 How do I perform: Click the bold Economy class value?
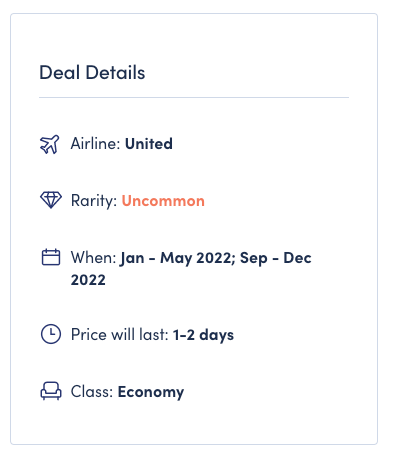(x=151, y=392)
